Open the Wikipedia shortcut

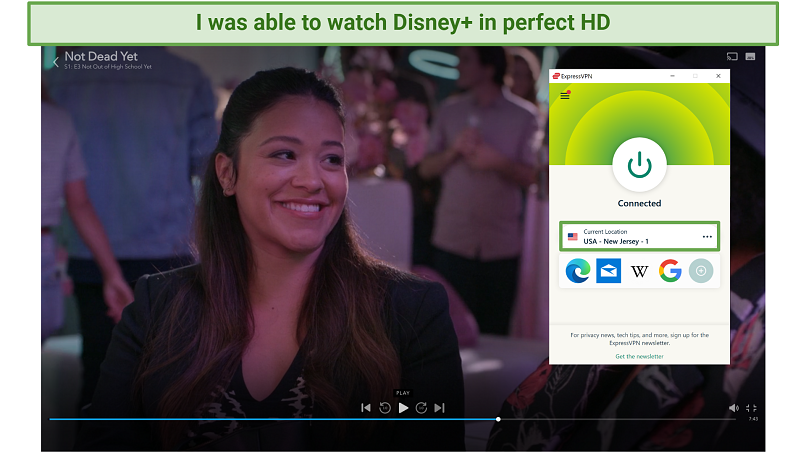[x=639, y=270]
